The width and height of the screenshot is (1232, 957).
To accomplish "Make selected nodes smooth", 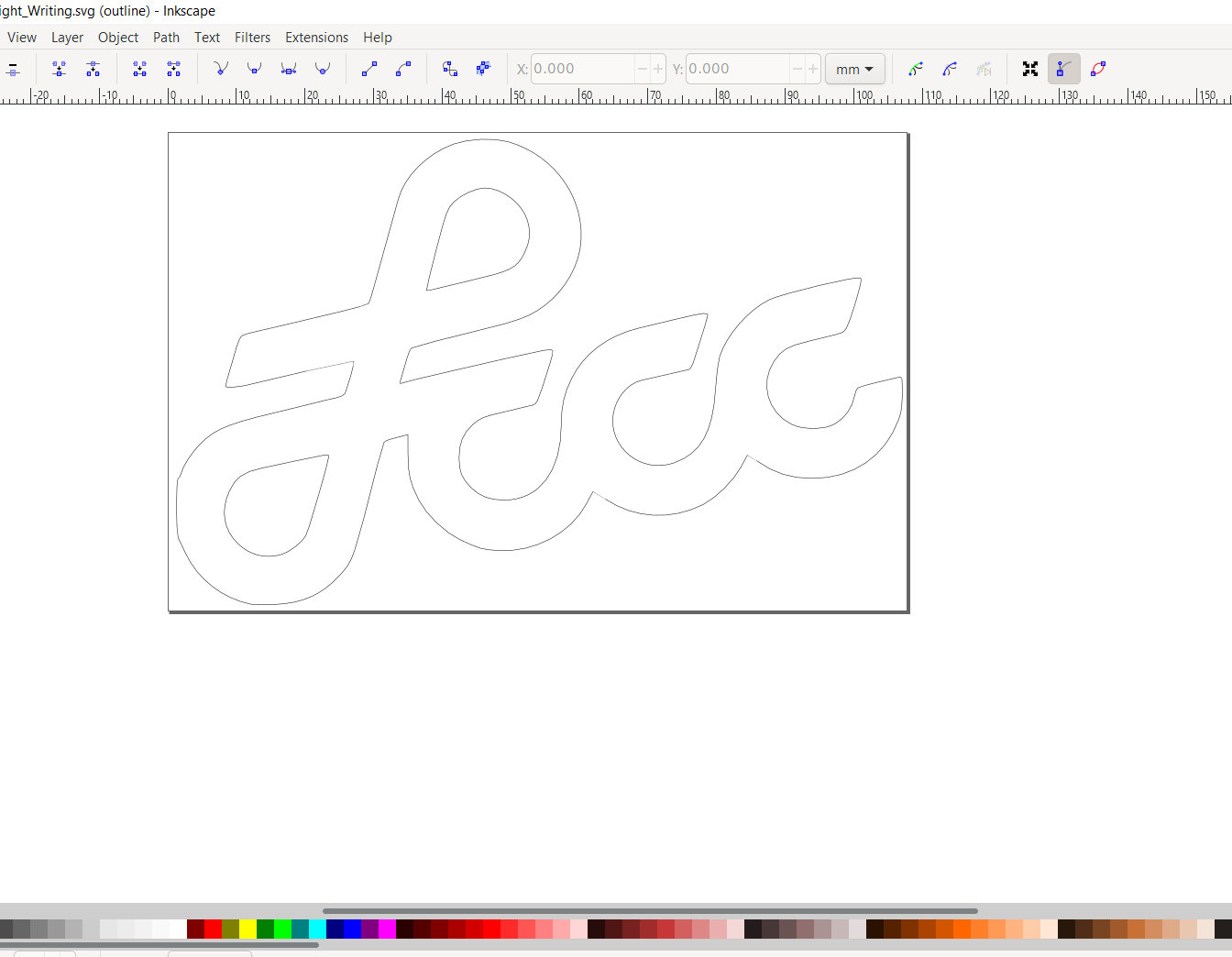I will pyautogui.click(x=254, y=69).
